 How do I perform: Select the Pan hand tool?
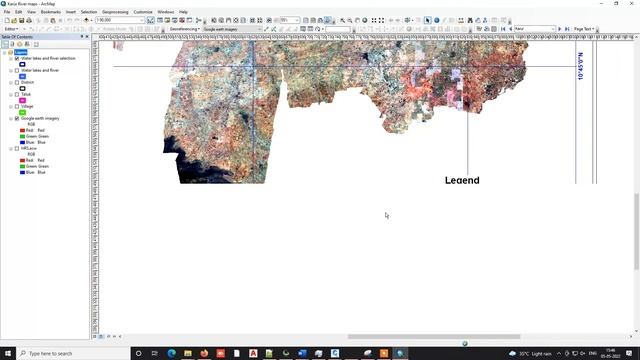[x=357, y=20]
